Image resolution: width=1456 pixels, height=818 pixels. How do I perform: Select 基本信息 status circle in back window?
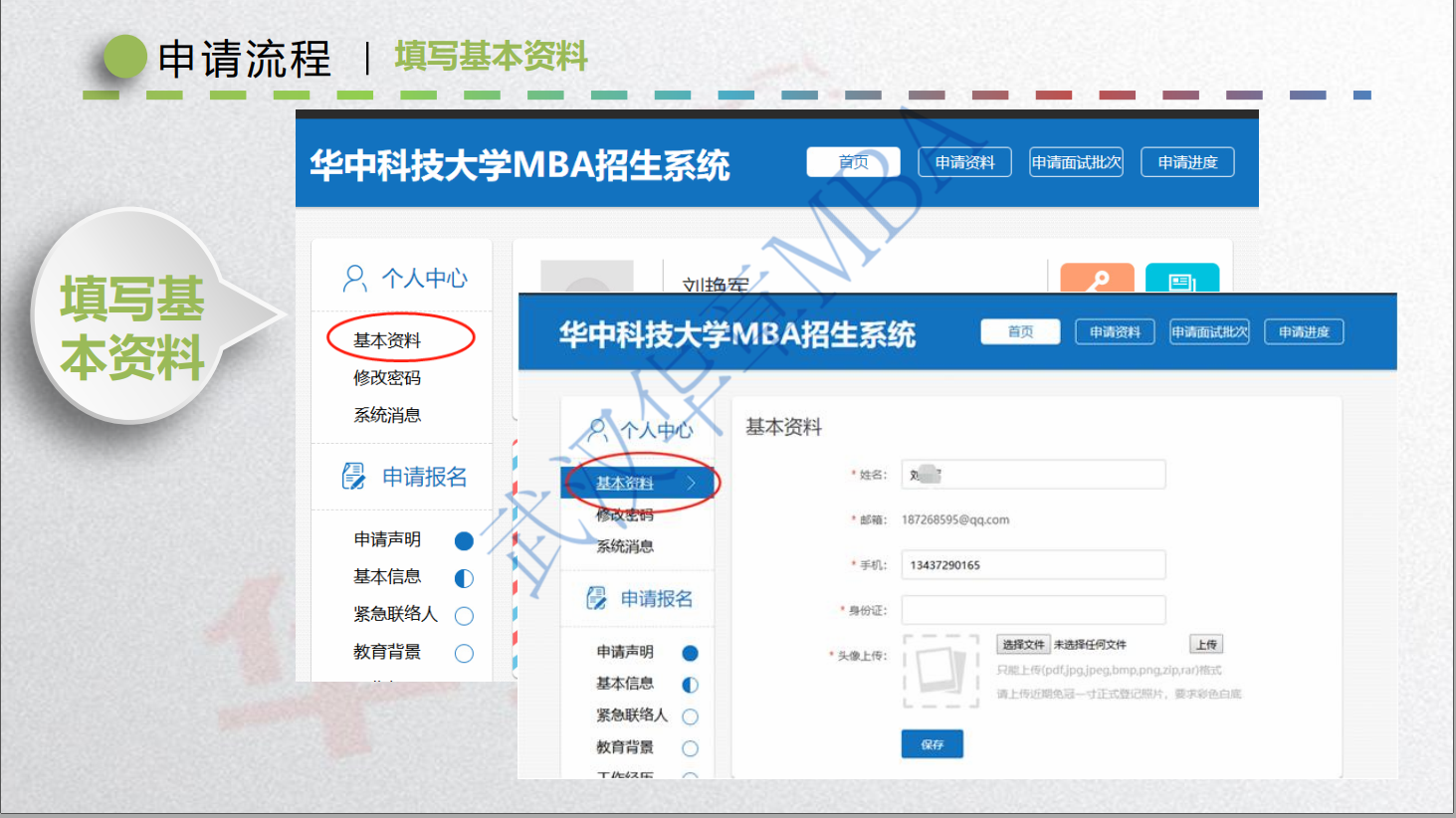tap(464, 578)
